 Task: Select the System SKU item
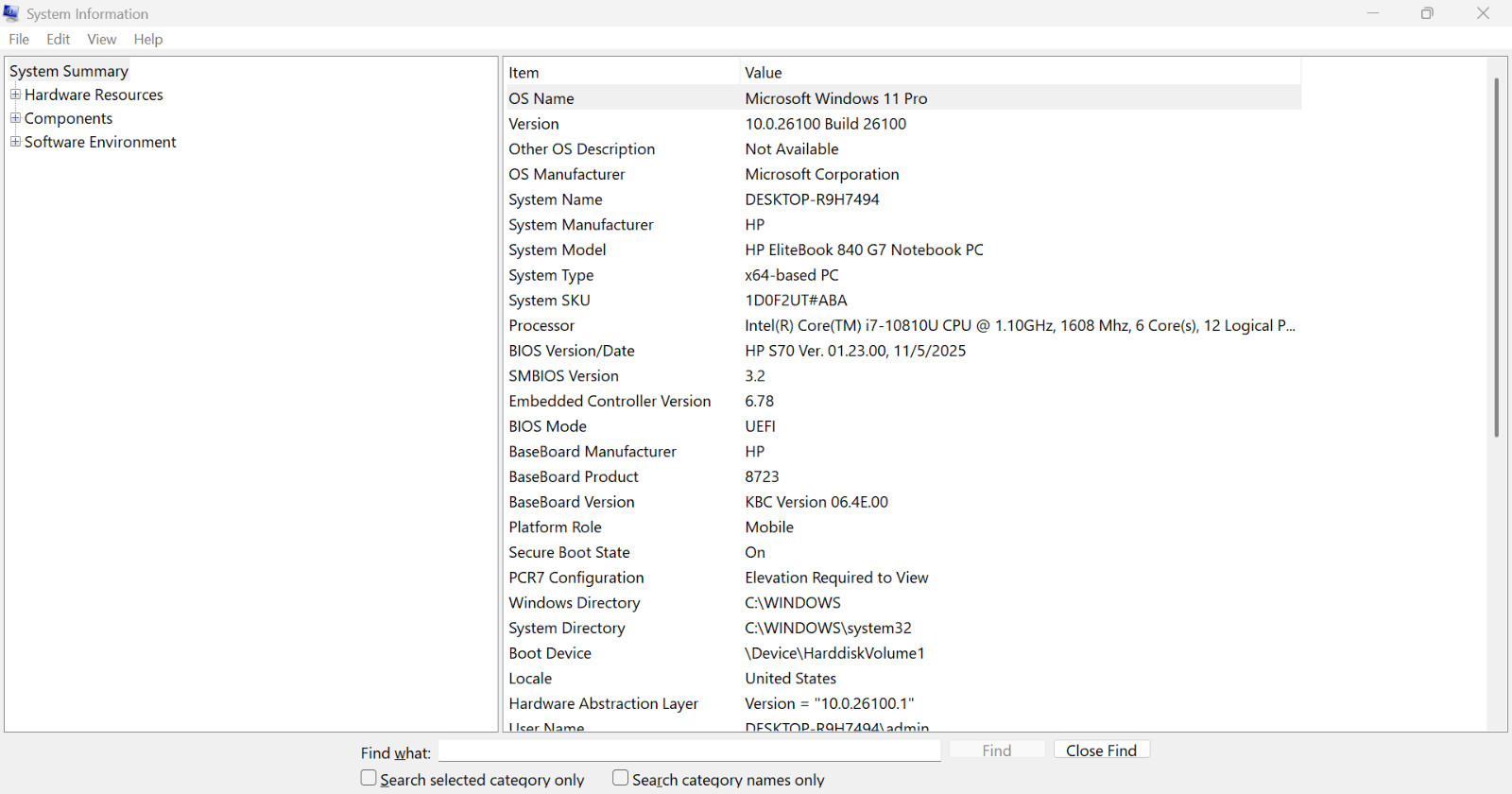click(x=549, y=301)
